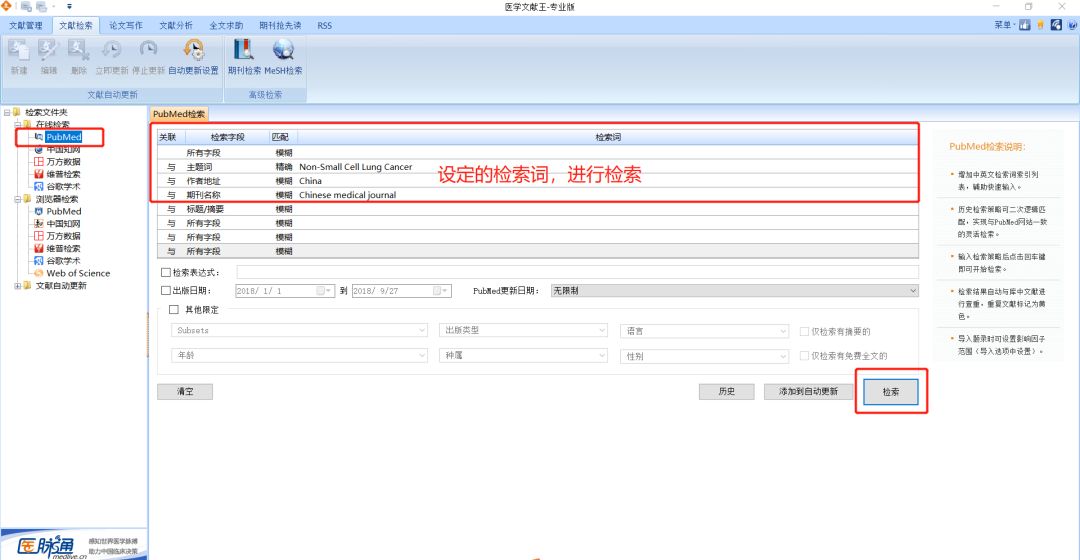
Task: Click second quick access toolbar icon
Action: pos(41,7)
